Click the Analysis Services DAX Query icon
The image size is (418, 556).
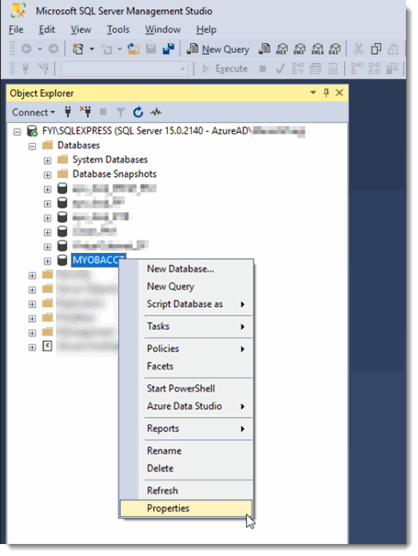[x=335, y=49]
